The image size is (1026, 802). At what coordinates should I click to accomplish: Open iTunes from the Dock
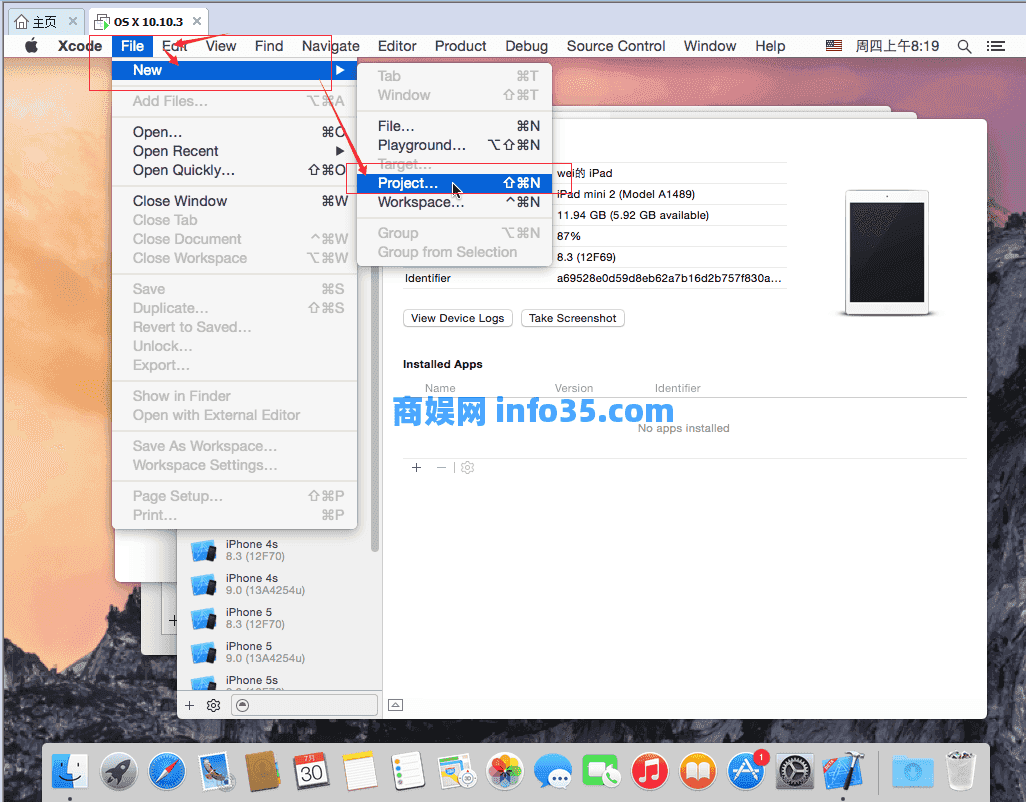[649, 771]
